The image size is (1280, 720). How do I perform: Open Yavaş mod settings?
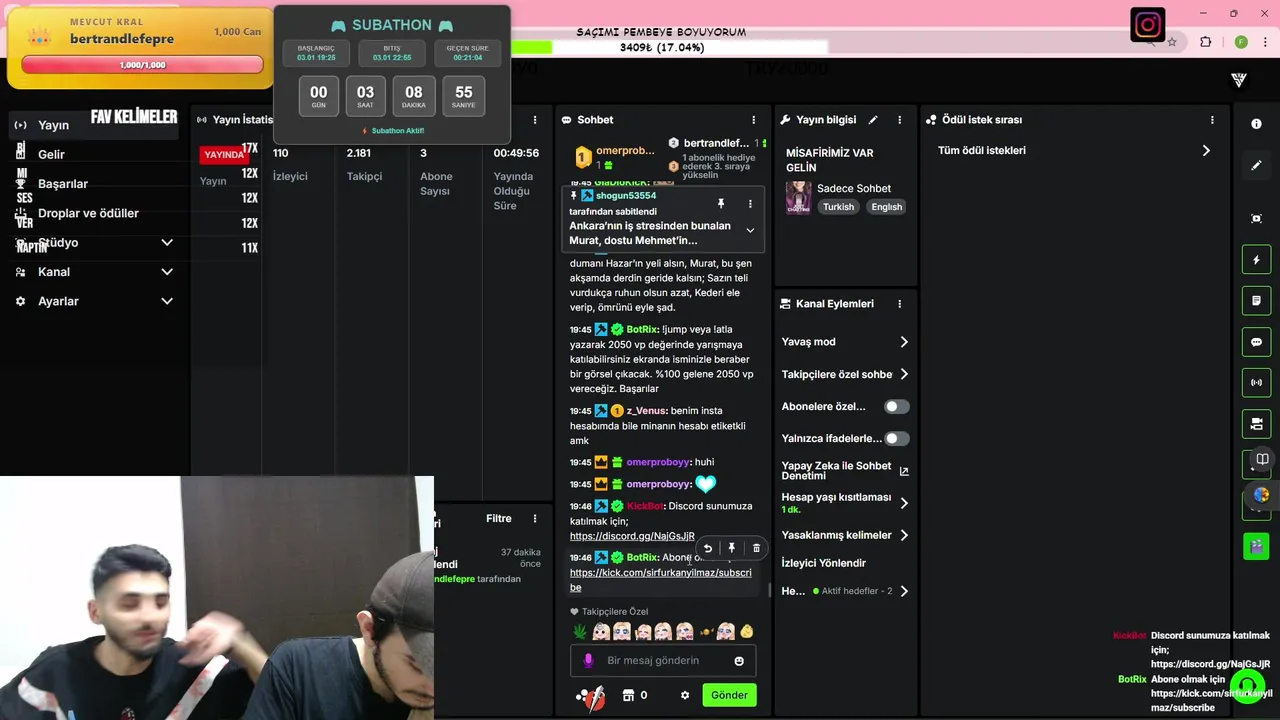pyautogui.click(x=845, y=342)
